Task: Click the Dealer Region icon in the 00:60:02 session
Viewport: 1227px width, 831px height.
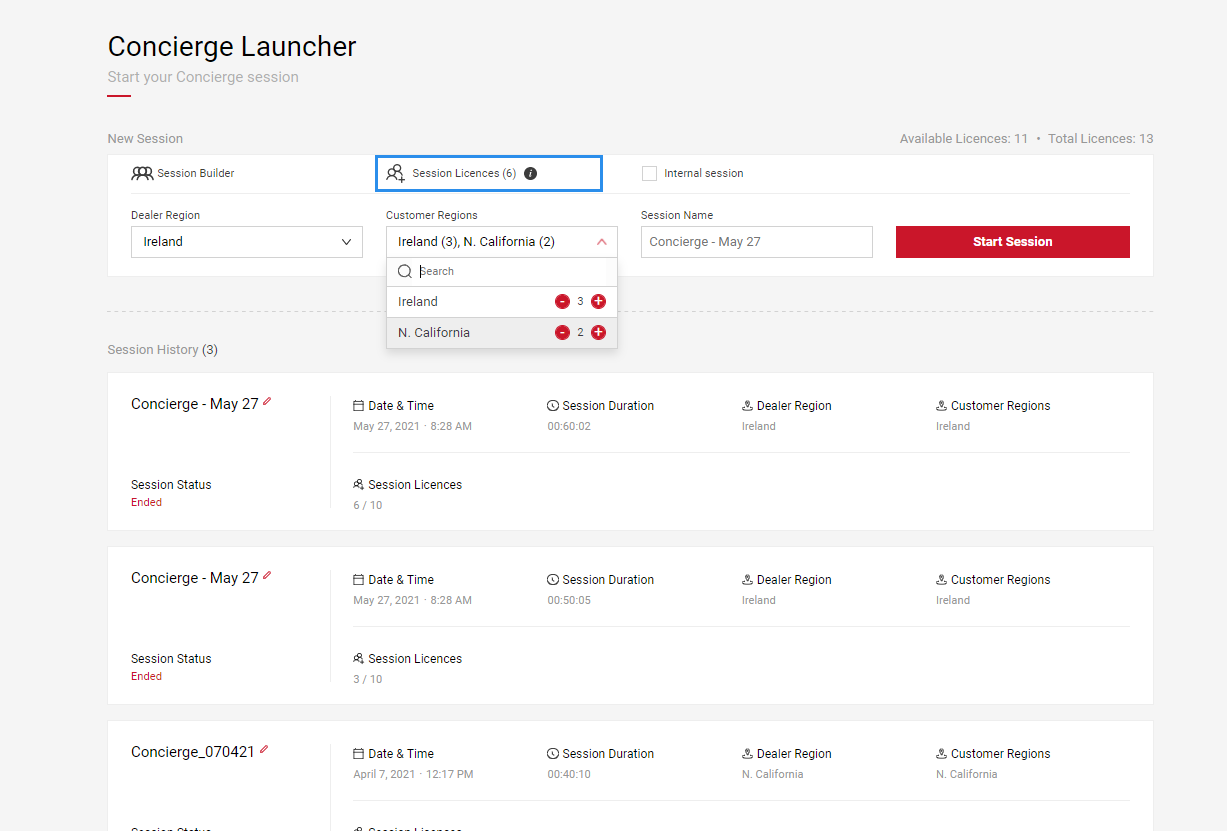Action: point(747,406)
